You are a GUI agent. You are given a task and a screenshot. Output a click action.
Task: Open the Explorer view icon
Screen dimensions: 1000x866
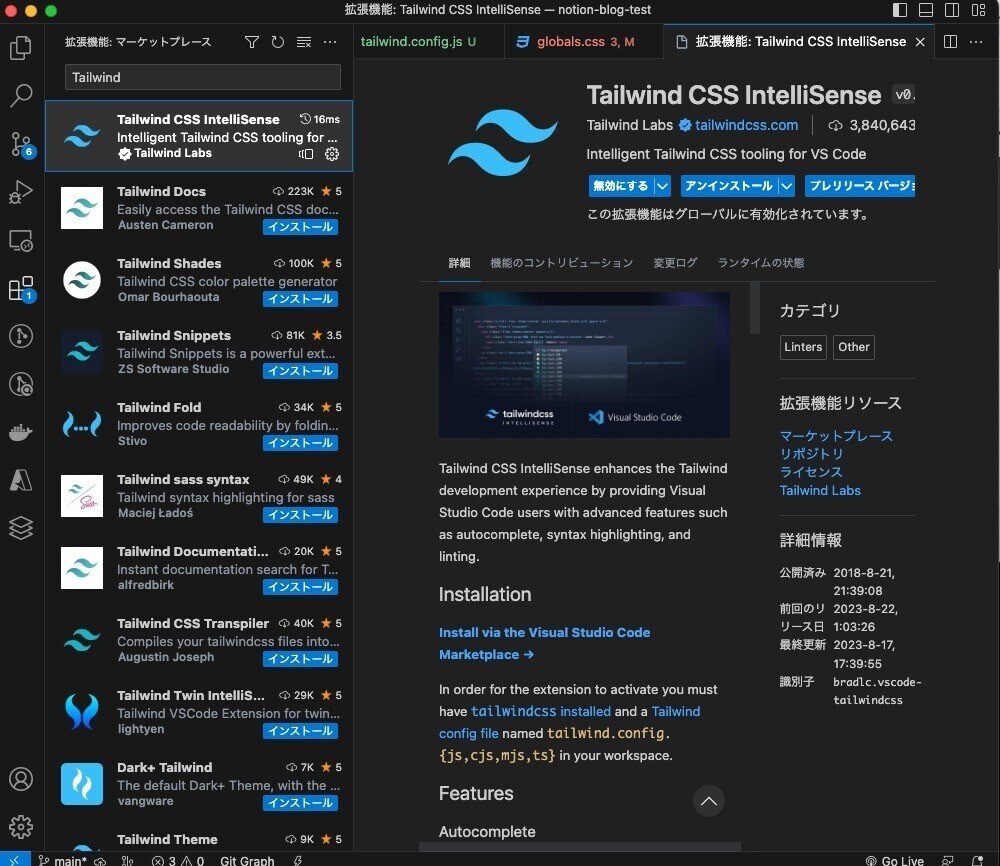click(21, 47)
